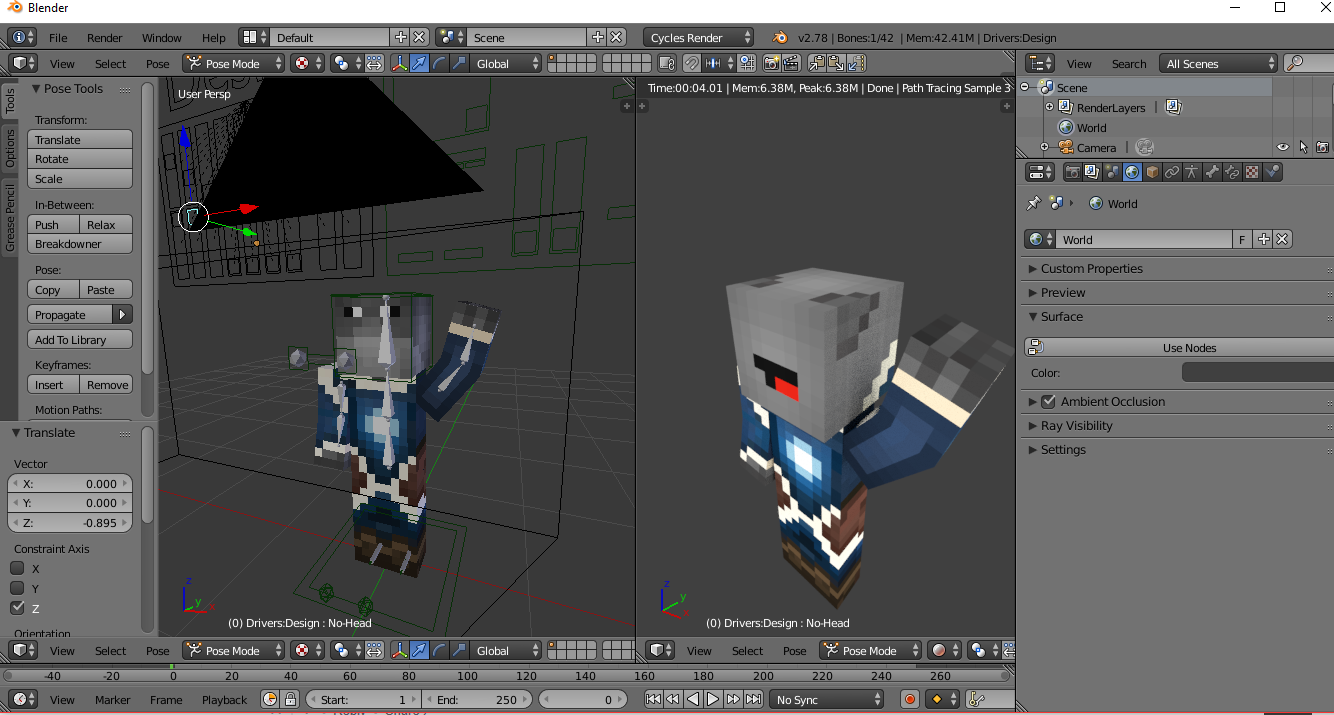Select the rotate manipulator arc in top 3D header
The height and width of the screenshot is (715, 1334).
(439, 63)
